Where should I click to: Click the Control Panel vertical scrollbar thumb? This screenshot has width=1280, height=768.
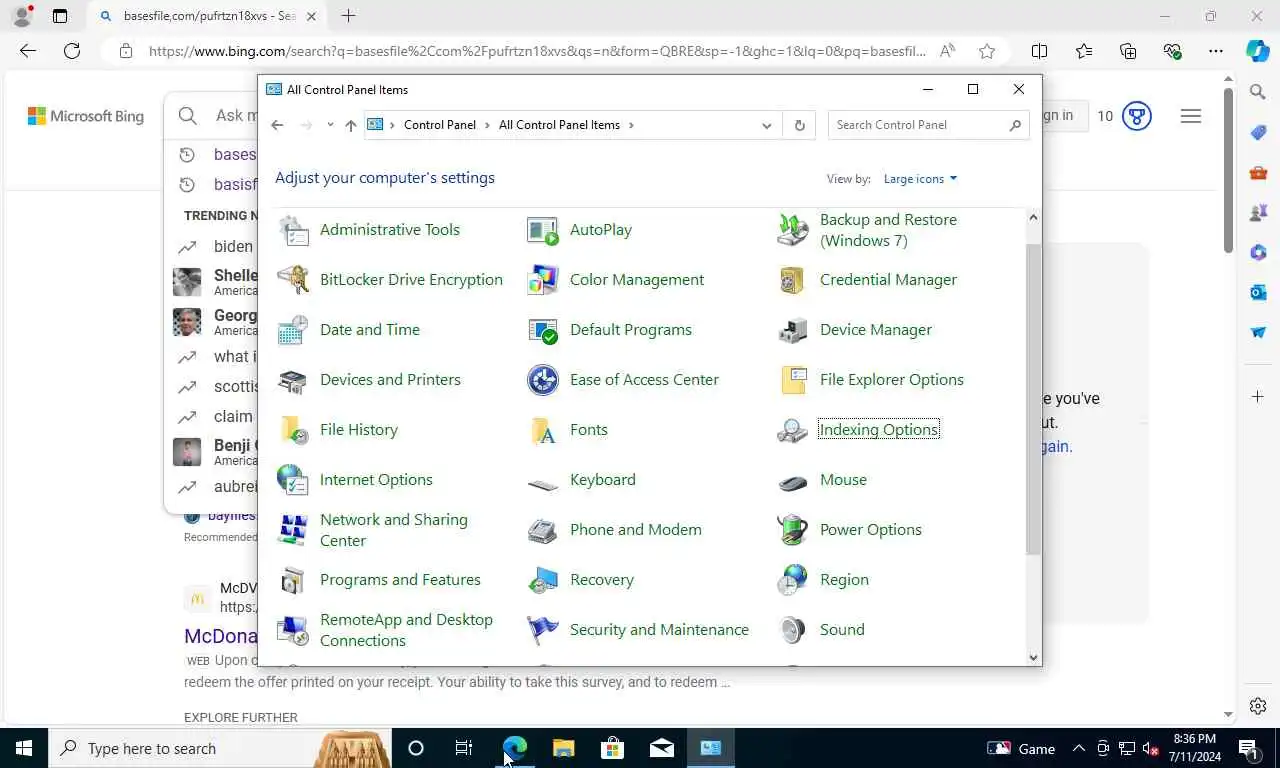(1033, 399)
